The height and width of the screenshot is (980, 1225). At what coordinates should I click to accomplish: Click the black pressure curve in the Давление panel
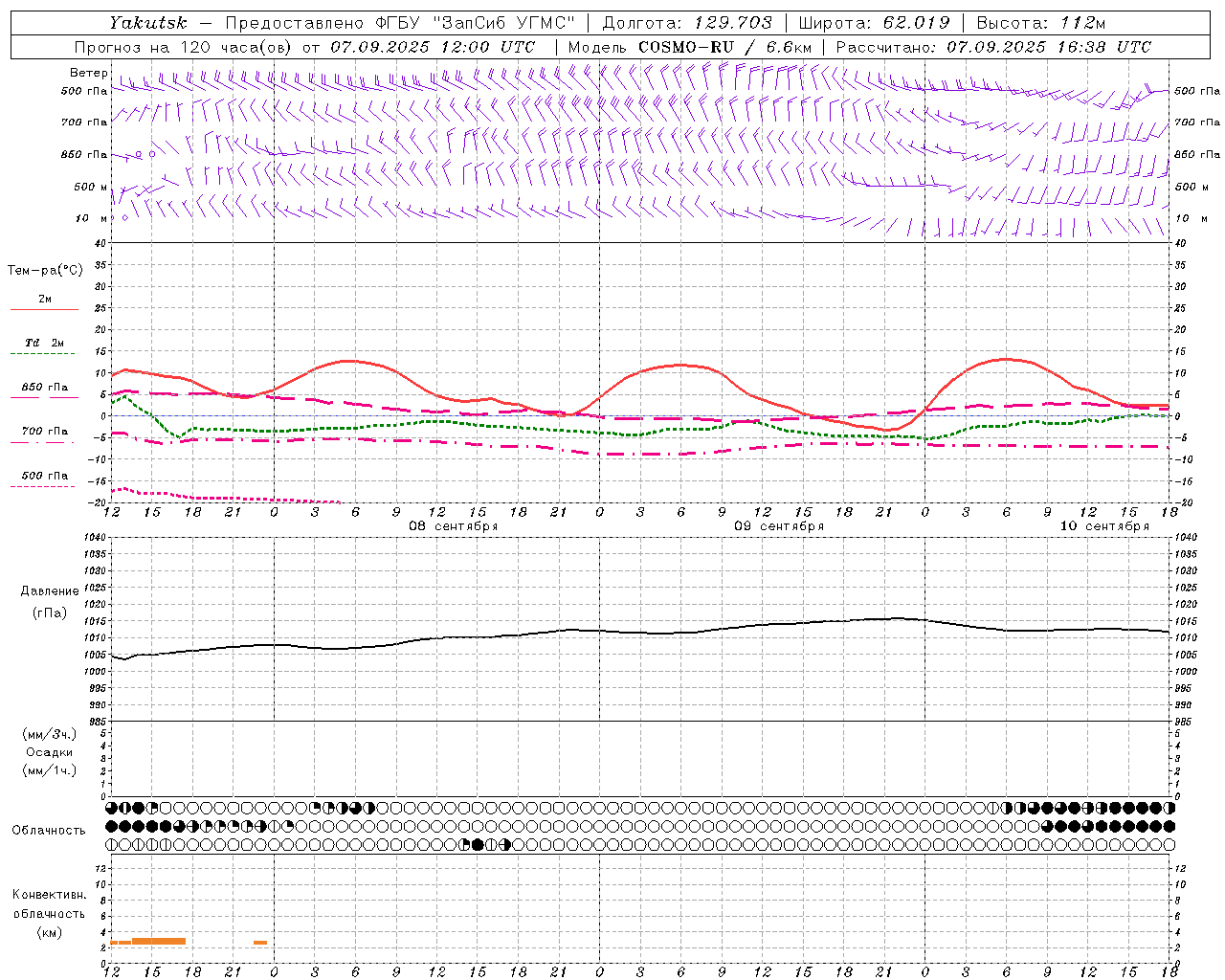[x=639, y=632]
